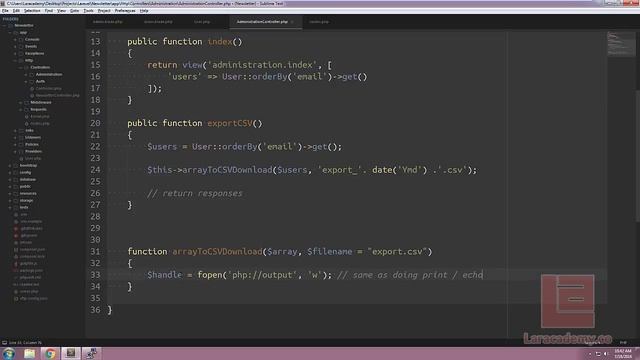Open the Preferences menu

[x=125, y=11]
